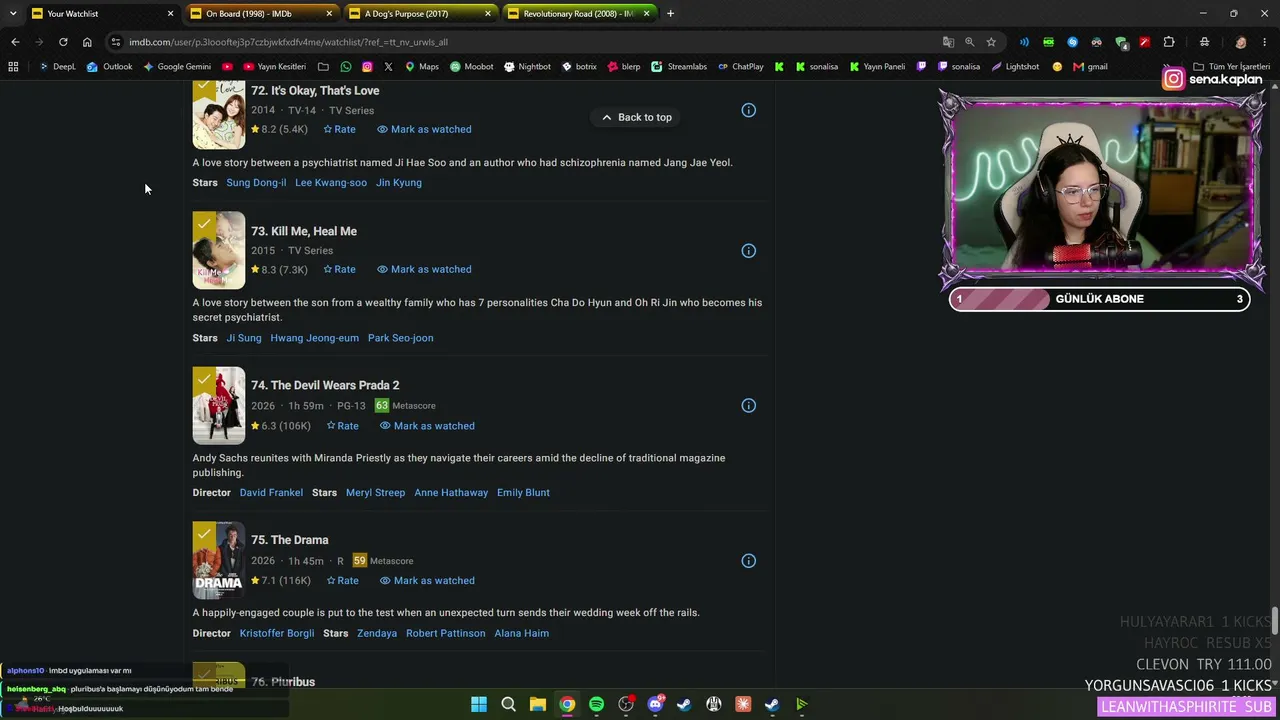
Task: Show info for The Devil Wears Prada 2
Action: [x=748, y=405]
